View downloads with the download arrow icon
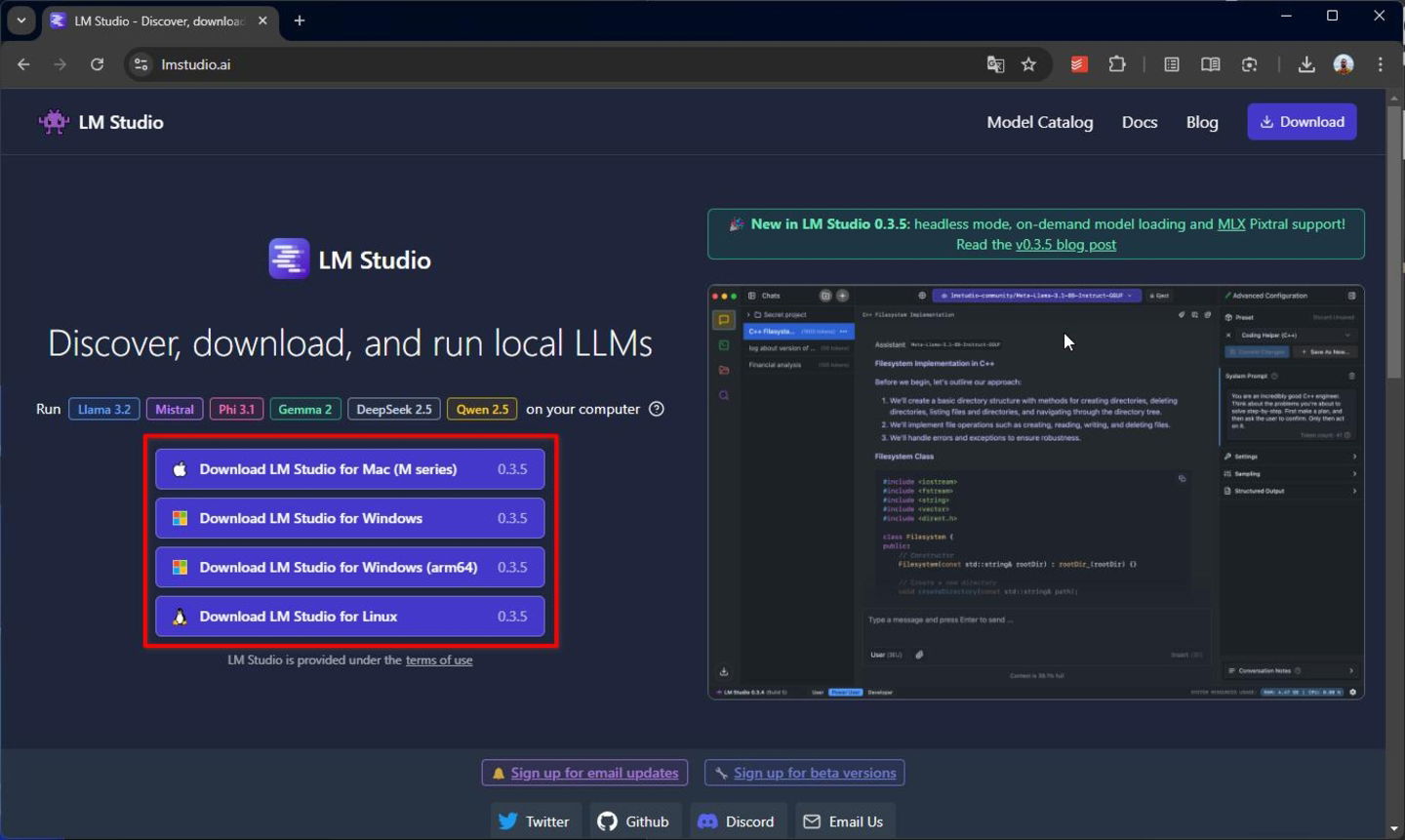 pos(1306,63)
